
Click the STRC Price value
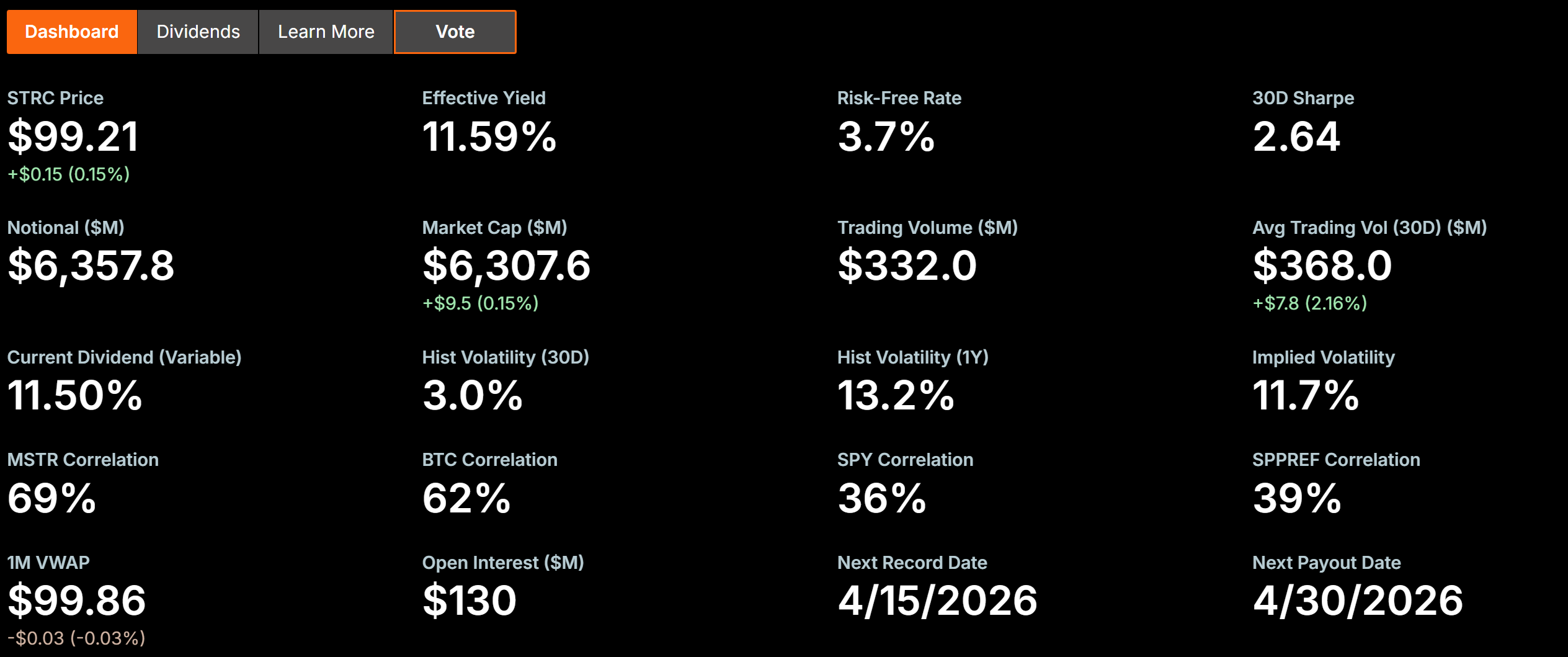(73, 137)
